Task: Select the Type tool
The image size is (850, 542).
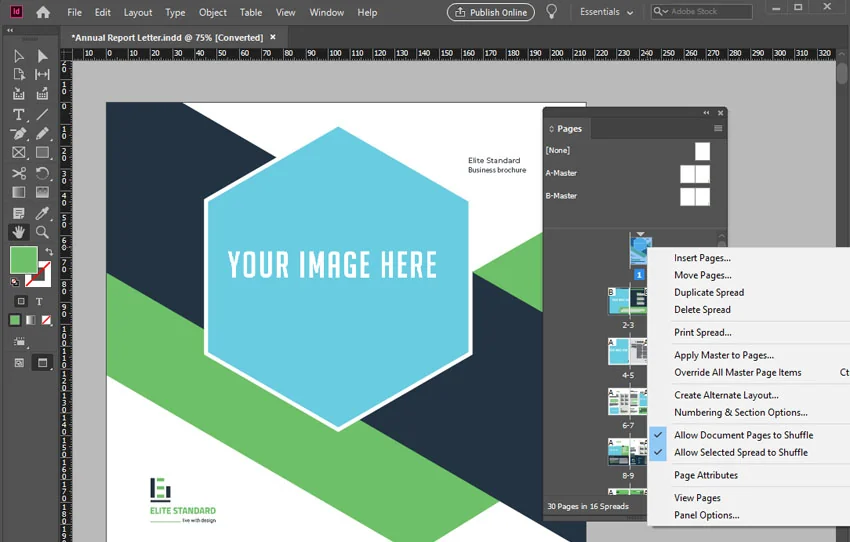Action: [18, 114]
